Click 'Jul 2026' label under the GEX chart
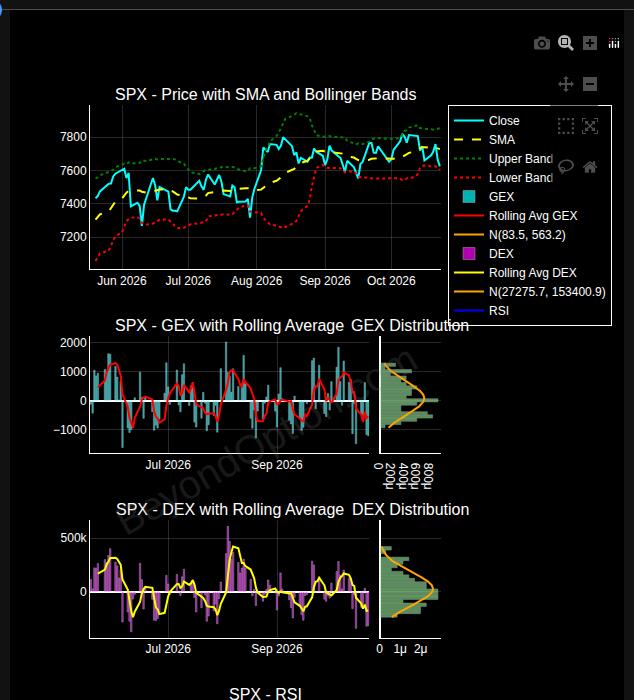 168,465
